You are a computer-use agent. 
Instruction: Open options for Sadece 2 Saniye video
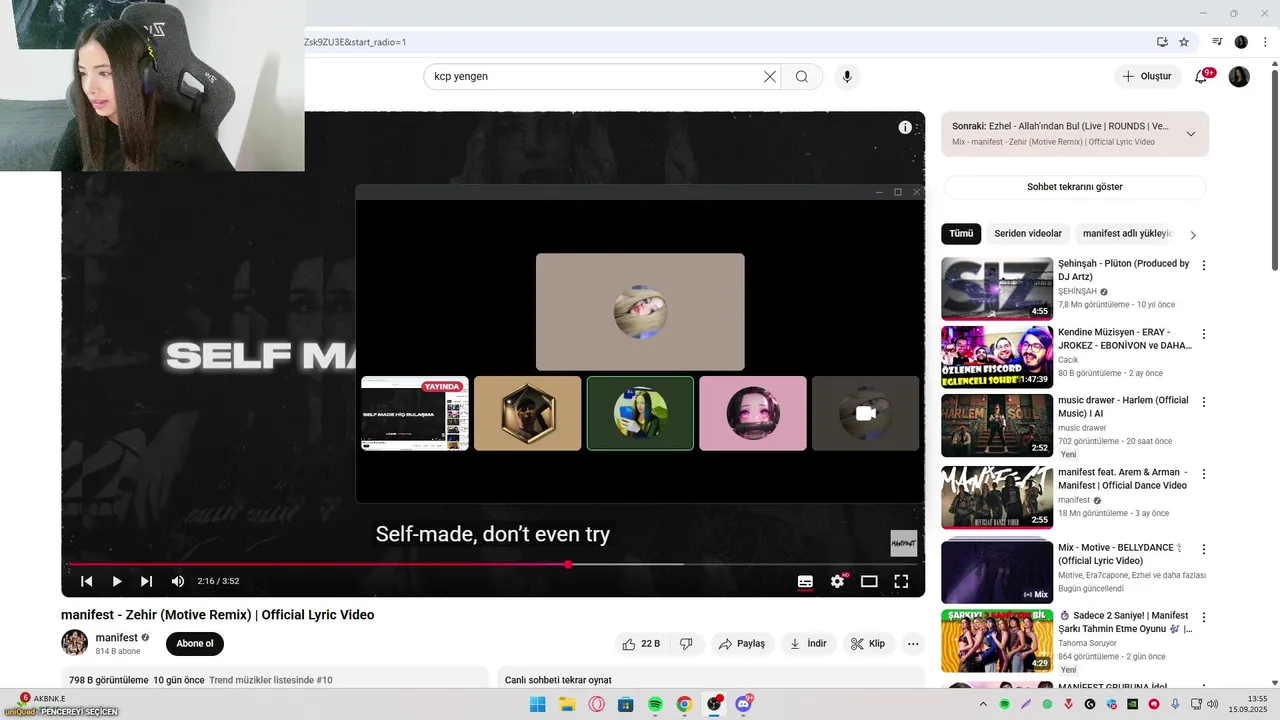point(1204,618)
